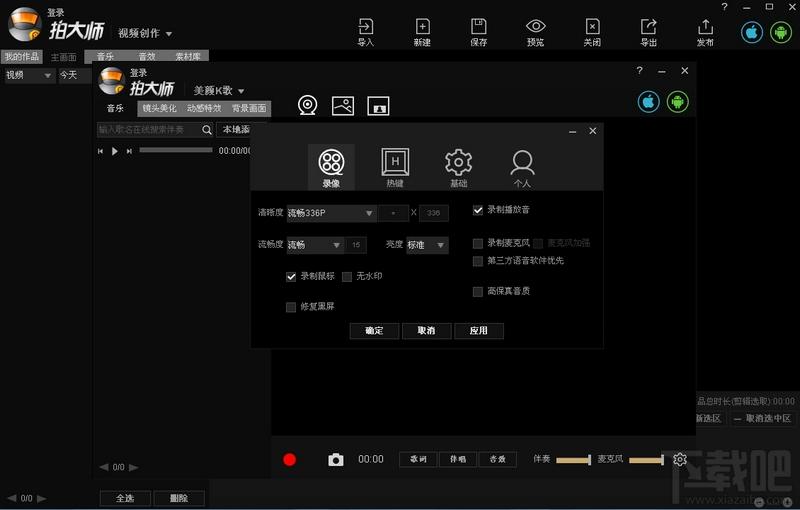Play the song with the play button
The width and height of the screenshot is (800, 510).
[x=115, y=151]
